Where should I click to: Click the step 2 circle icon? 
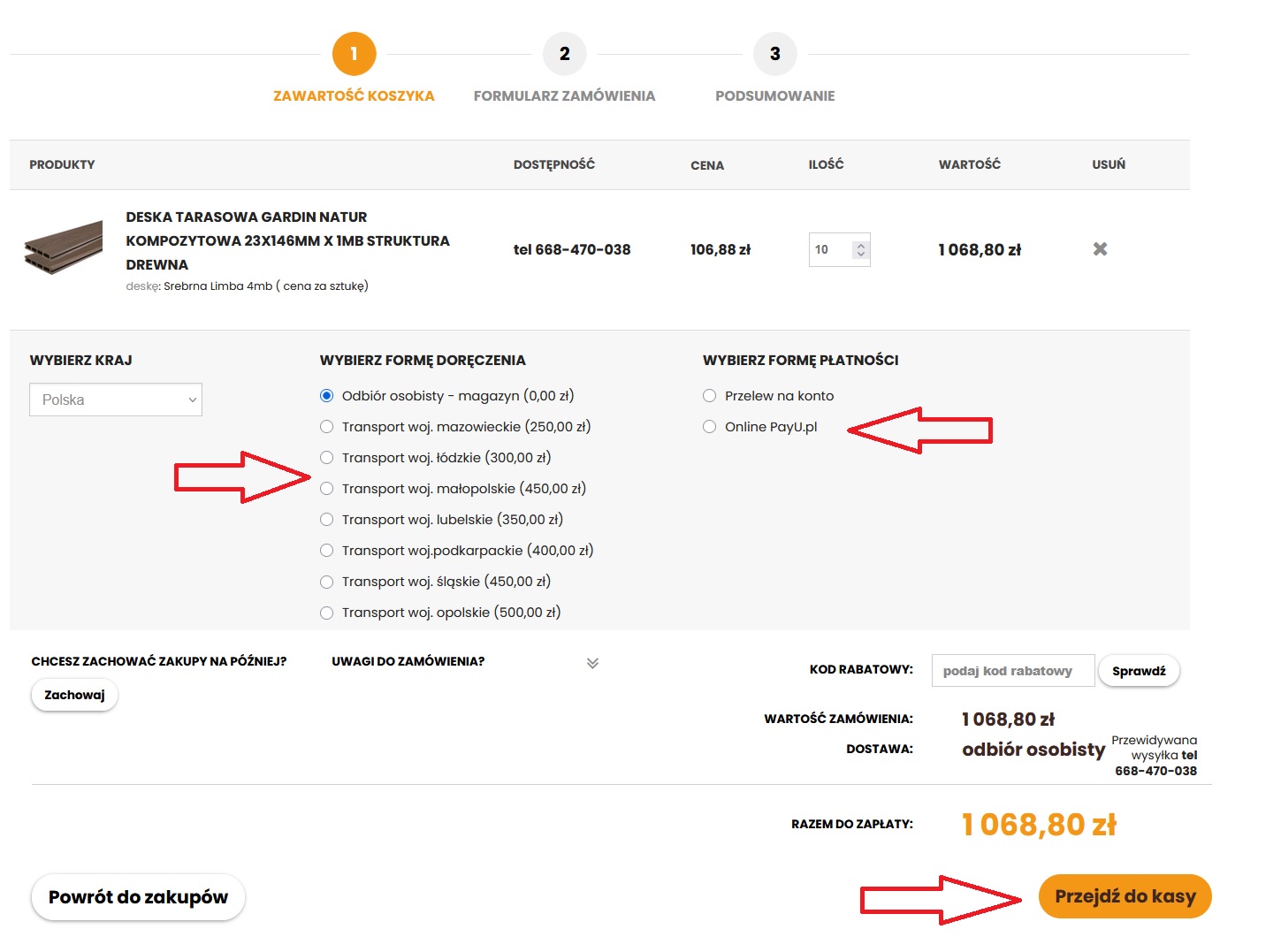(x=564, y=54)
